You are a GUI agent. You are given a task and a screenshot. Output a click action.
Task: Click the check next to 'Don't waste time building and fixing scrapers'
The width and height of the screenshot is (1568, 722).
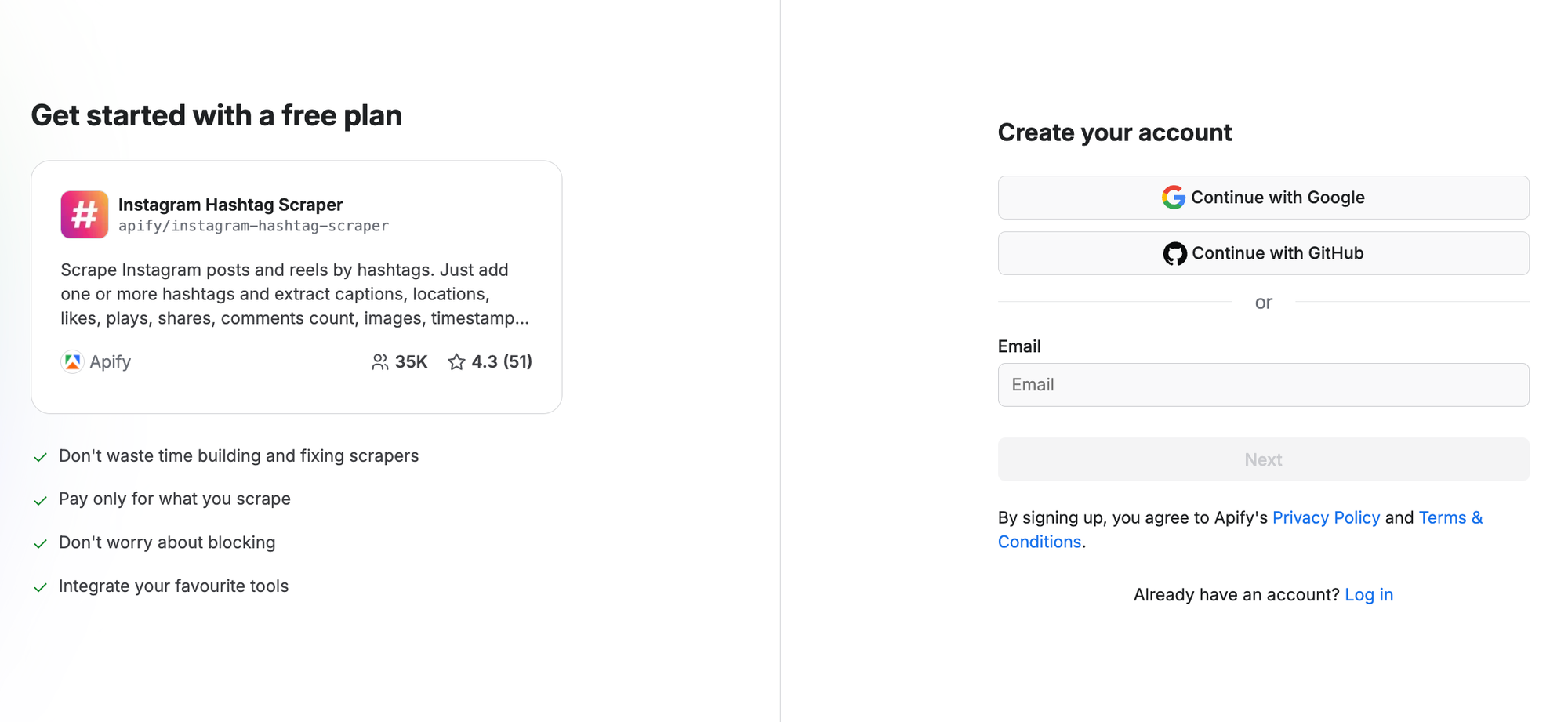tap(42, 456)
